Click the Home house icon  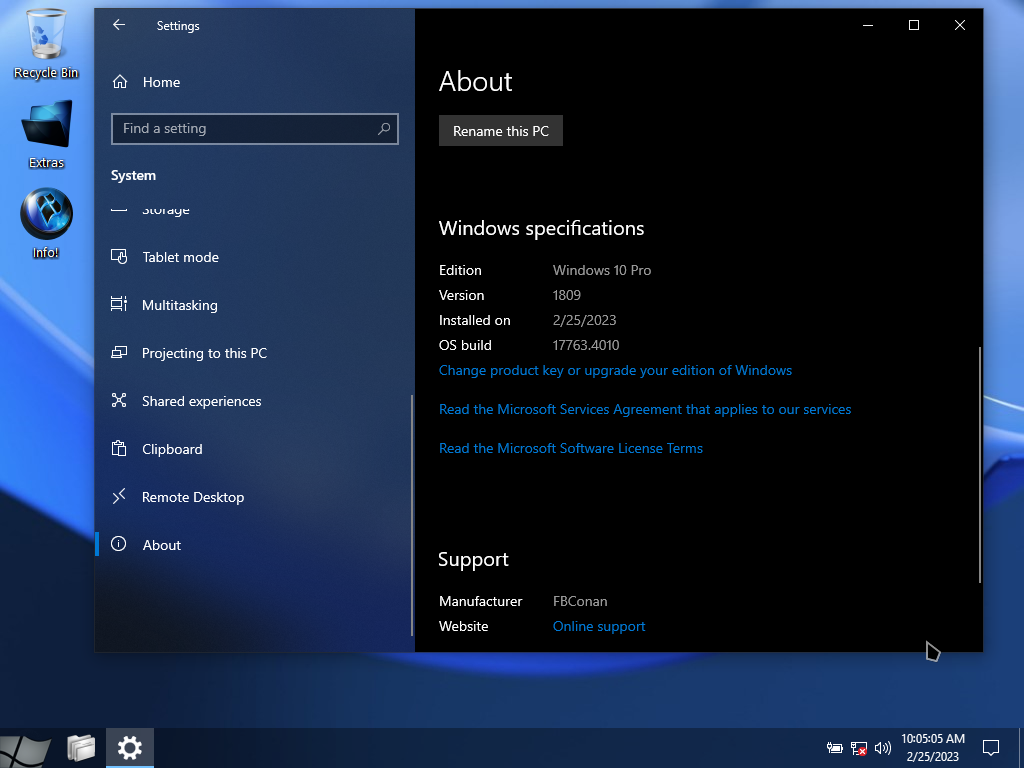click(120, 82)
